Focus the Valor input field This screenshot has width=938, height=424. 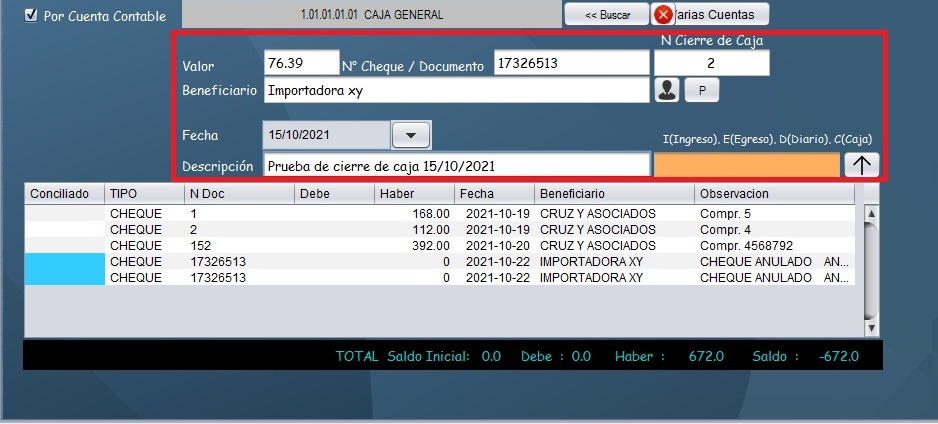click(x=301, y=64)
